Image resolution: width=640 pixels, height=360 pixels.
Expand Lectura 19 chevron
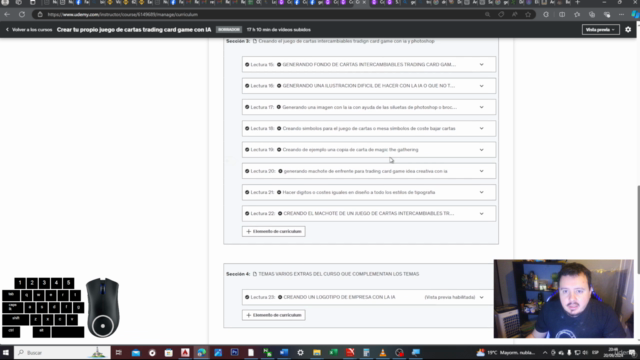coord(482,150)
